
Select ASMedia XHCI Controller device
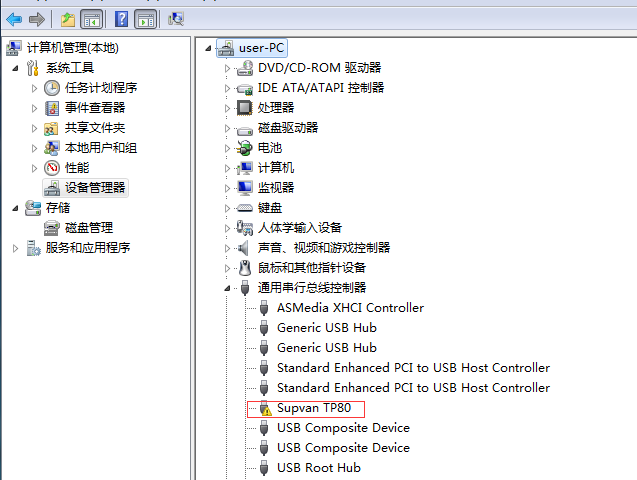pyautogui.click(x=350, y=308)
